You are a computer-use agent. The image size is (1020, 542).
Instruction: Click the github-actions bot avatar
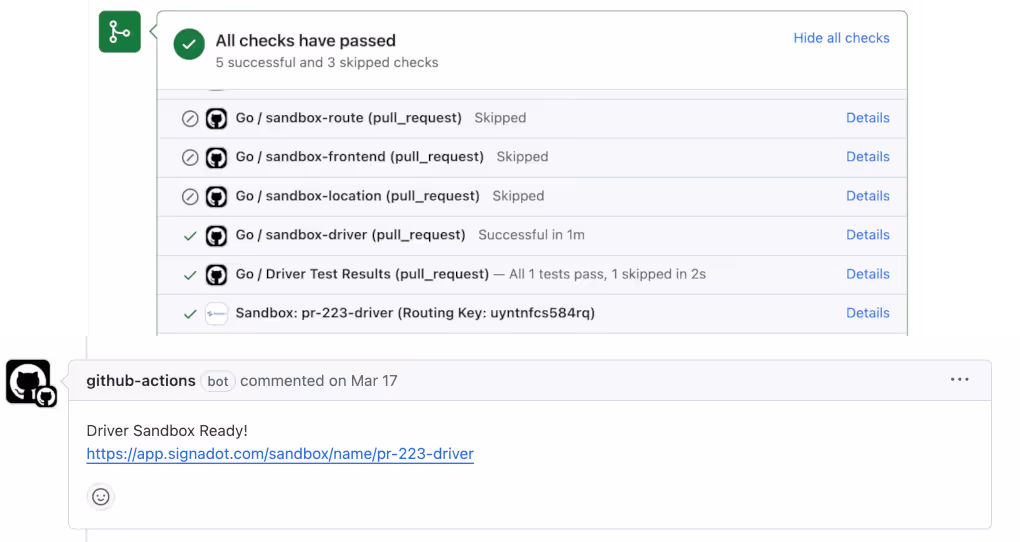pos(30,383)
